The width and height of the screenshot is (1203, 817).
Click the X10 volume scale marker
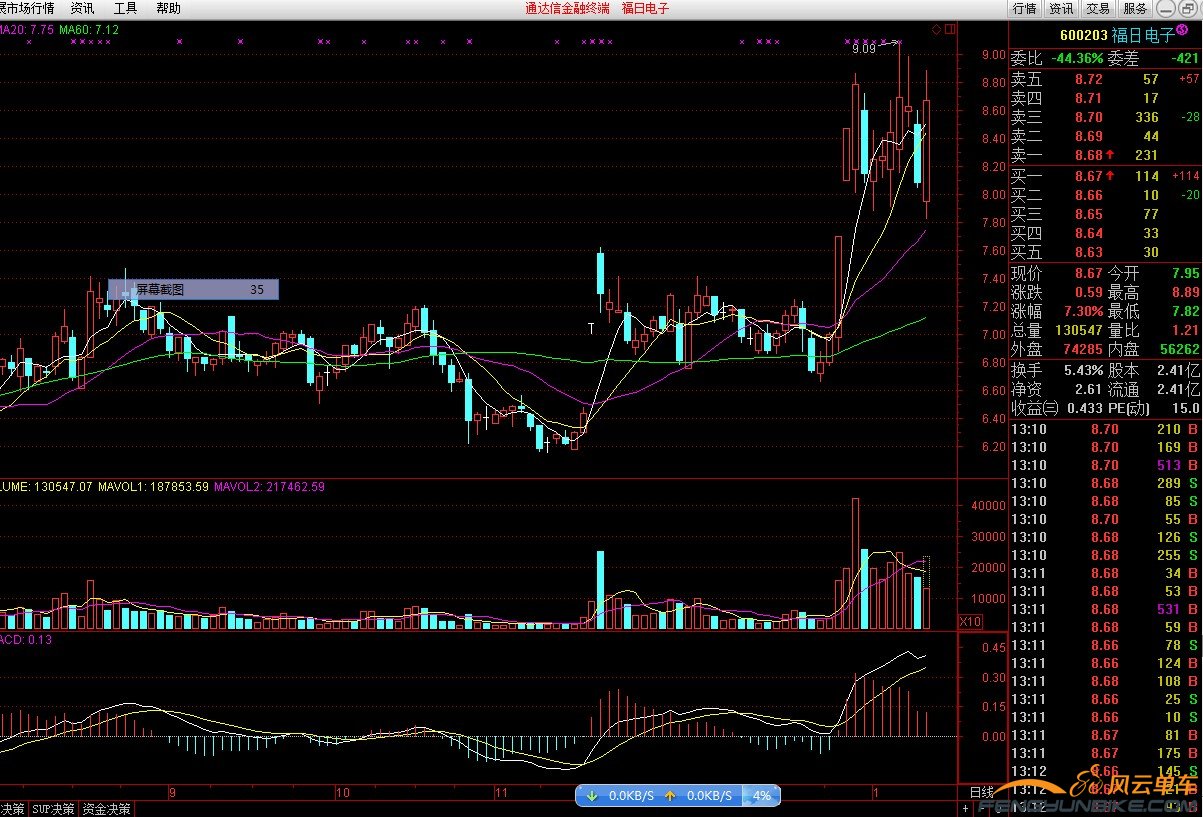tap(969, 621)
